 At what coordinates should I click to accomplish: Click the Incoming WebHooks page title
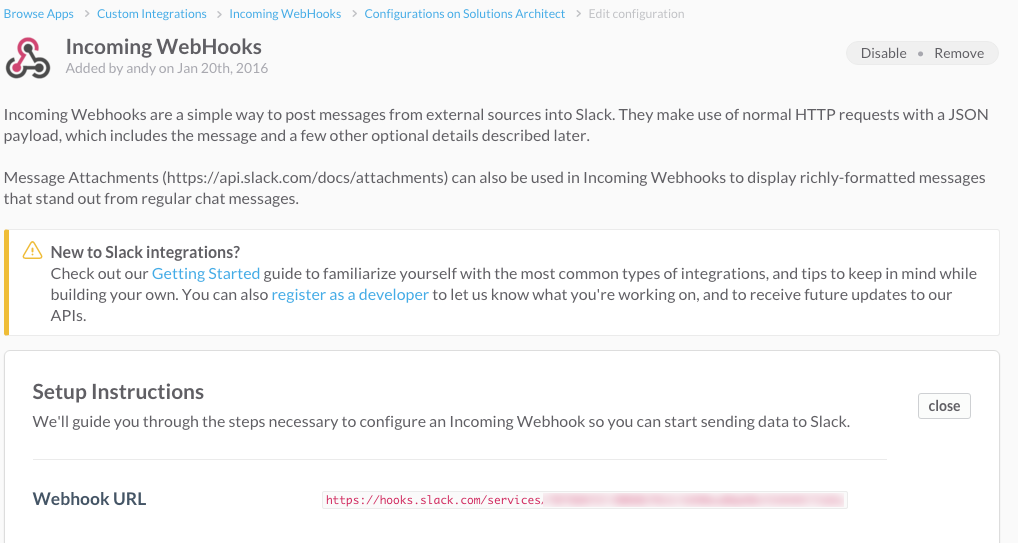pyautogui.click(x=163, y=47)
